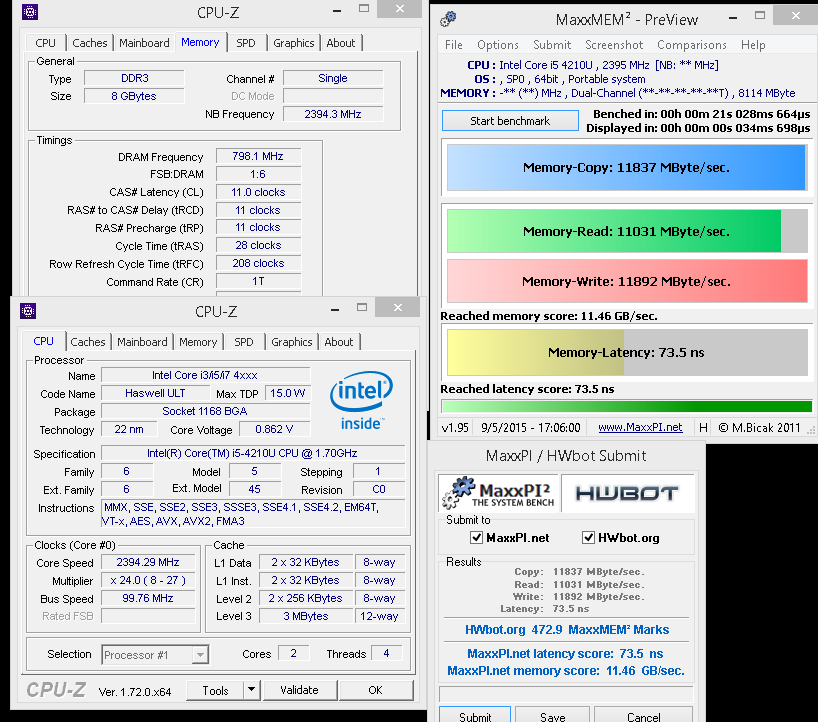Open the Tools dropdown arrow in CPU-Z

click(x=251, y=690)
